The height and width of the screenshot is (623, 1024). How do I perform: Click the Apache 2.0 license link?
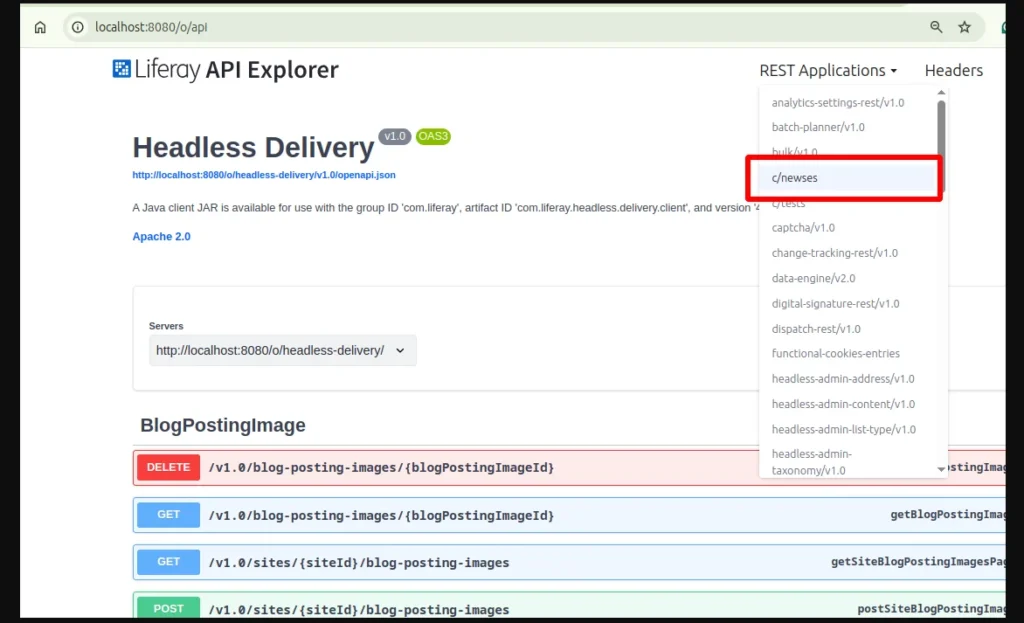(161, 236)
